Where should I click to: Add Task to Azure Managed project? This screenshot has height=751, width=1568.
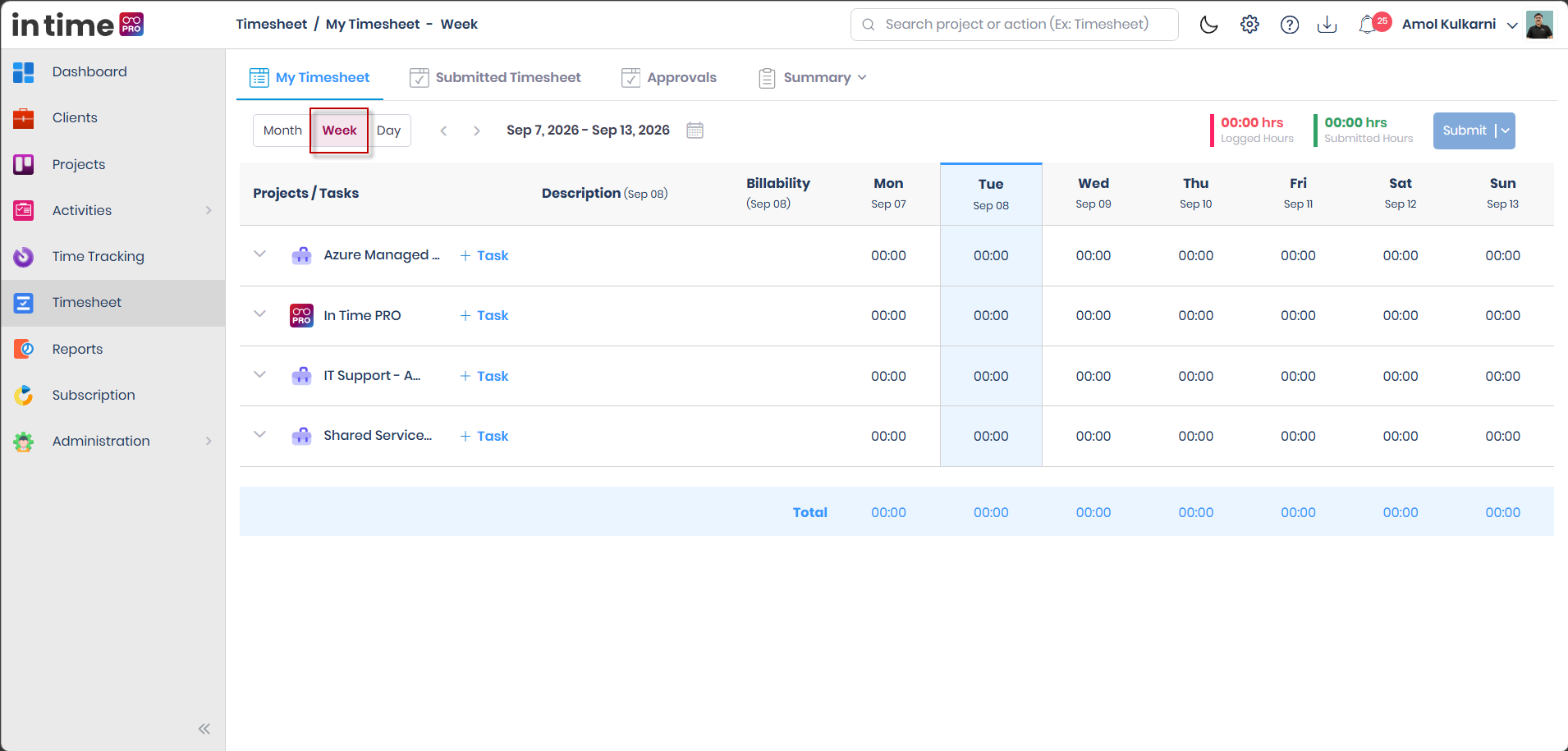(x=484, y=255)
